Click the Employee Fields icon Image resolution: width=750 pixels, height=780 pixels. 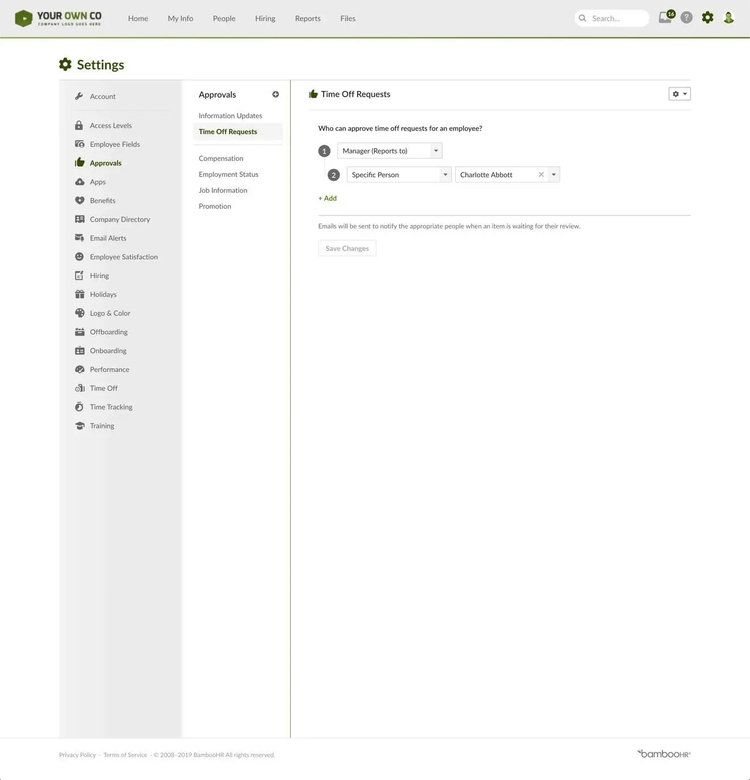[x=80, y=144]
